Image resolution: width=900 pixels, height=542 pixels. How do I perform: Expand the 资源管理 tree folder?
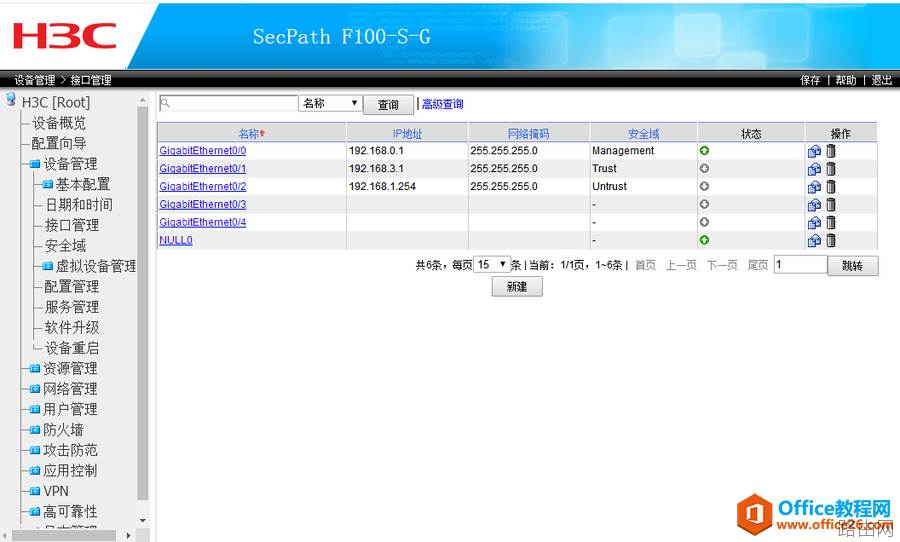34,369
